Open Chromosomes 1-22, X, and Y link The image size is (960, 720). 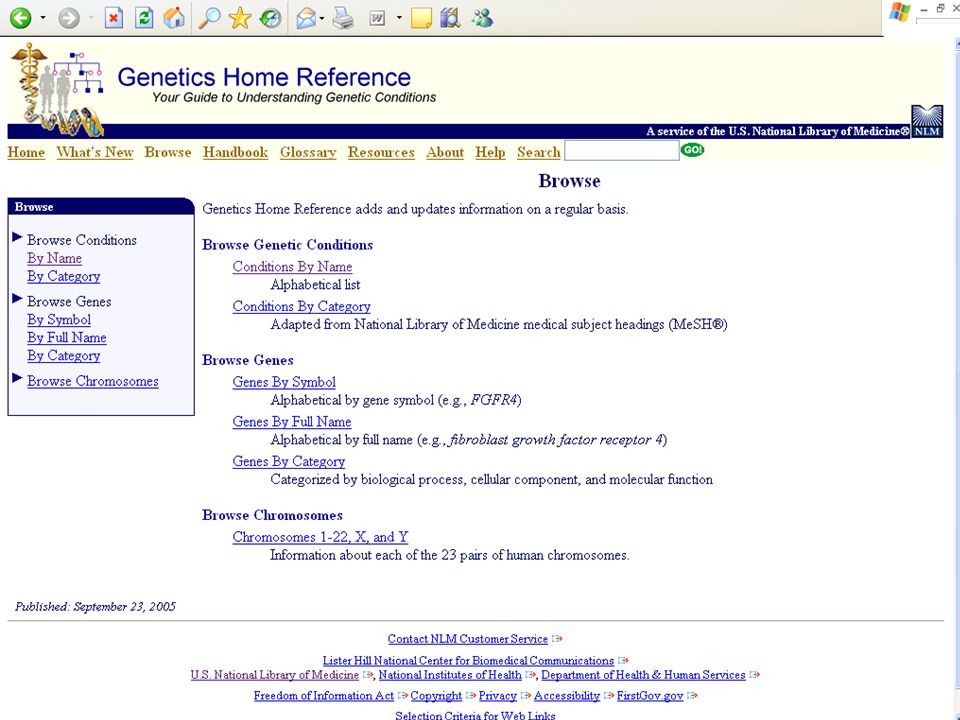tap(320, 537)
